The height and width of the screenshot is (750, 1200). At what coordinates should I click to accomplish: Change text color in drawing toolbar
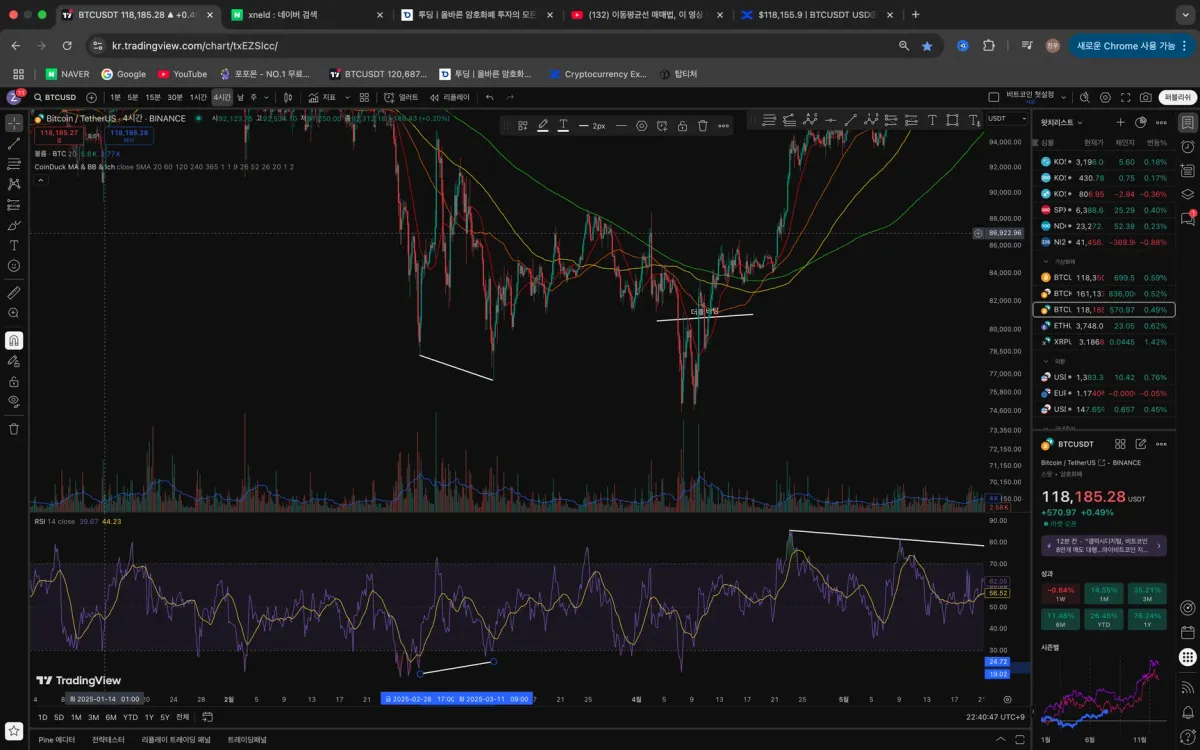(563, 125)
